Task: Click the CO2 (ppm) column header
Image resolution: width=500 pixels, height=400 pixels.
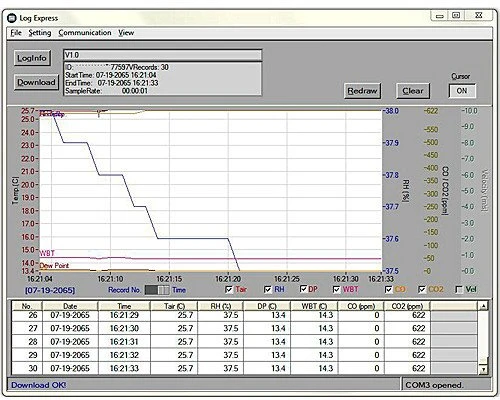Action: (407, 306)
